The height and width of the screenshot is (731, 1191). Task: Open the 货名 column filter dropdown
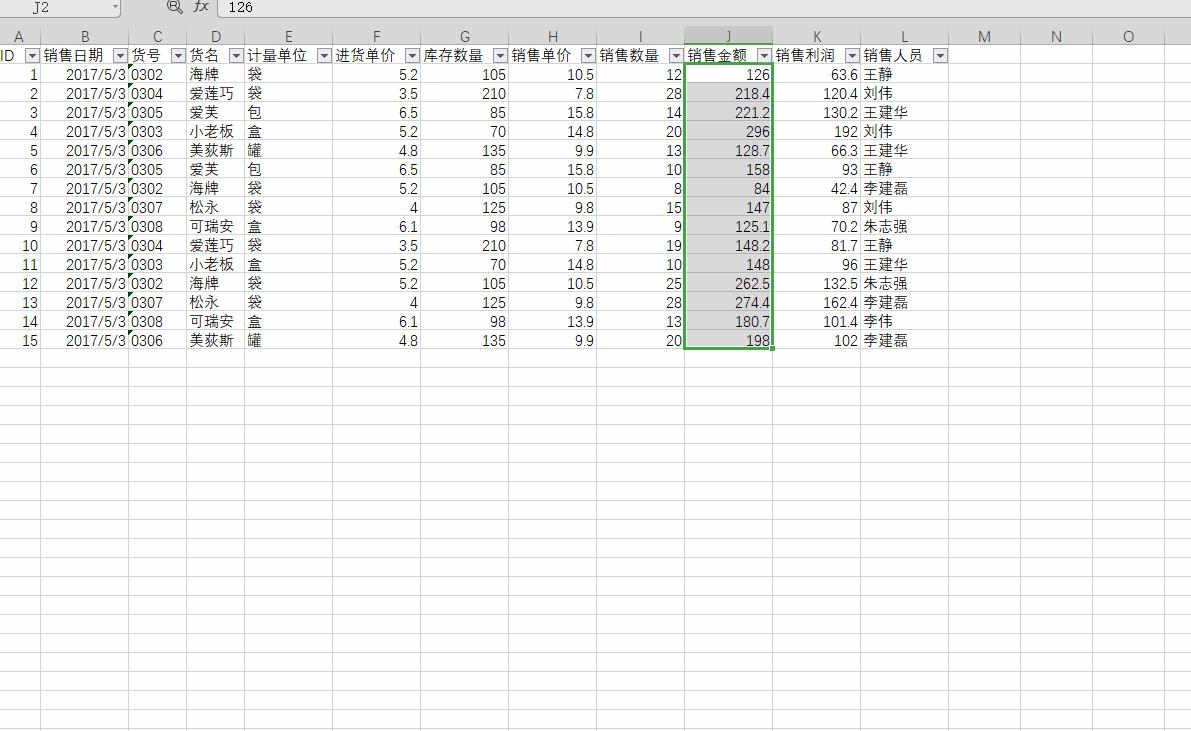click(235, 55)
